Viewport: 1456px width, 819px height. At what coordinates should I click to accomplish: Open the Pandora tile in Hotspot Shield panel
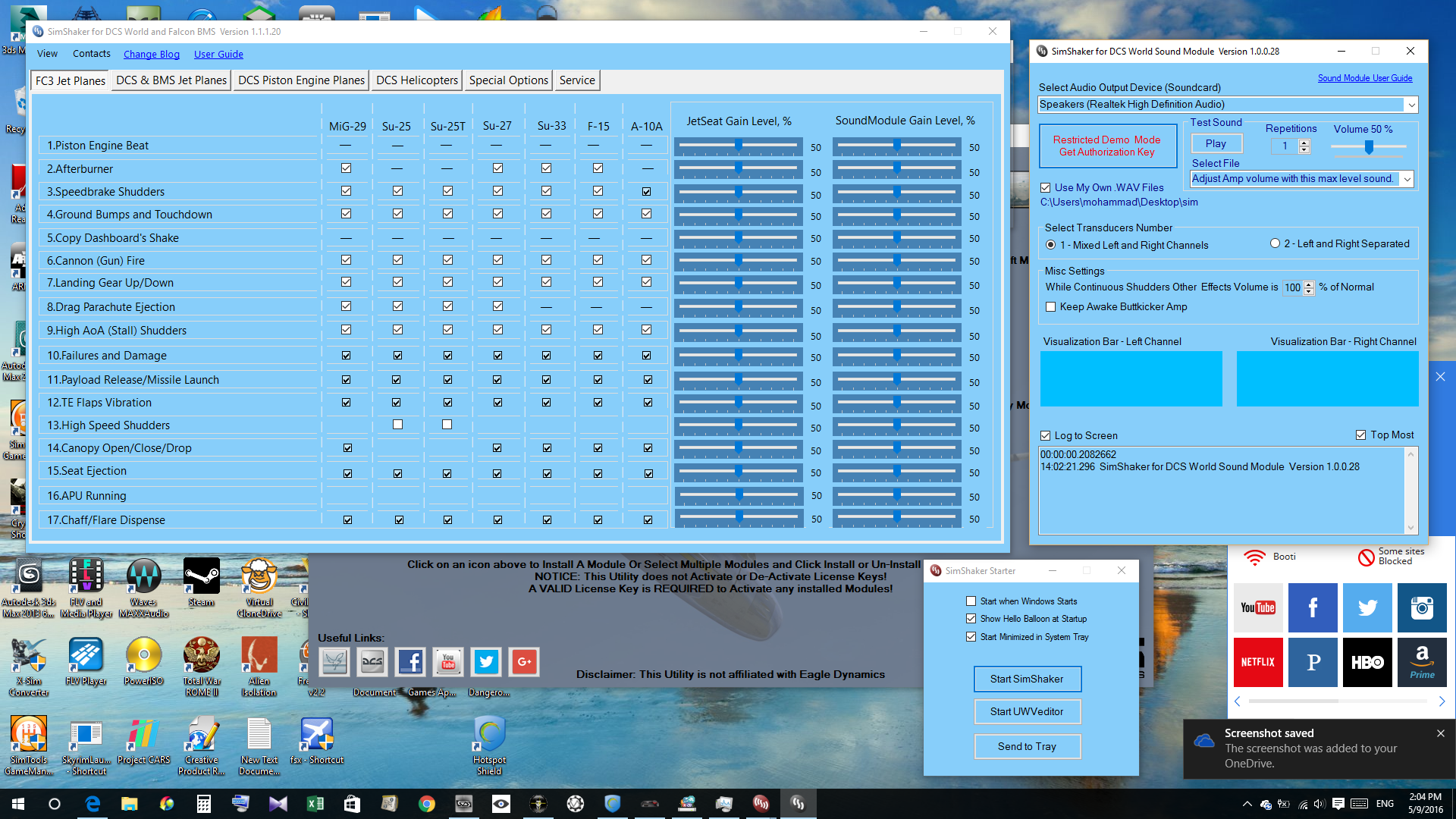(1313, 662)
